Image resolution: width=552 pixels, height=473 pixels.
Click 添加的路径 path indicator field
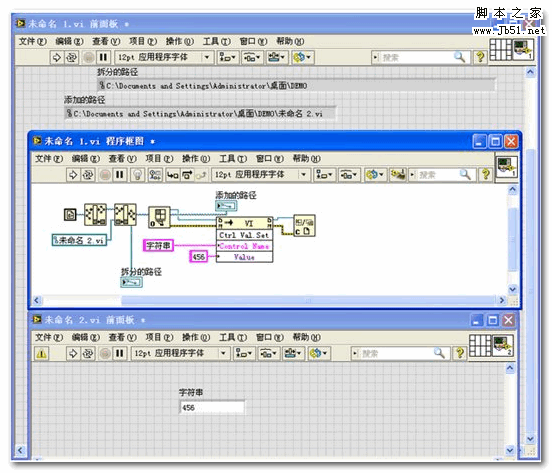coord(200,114)
